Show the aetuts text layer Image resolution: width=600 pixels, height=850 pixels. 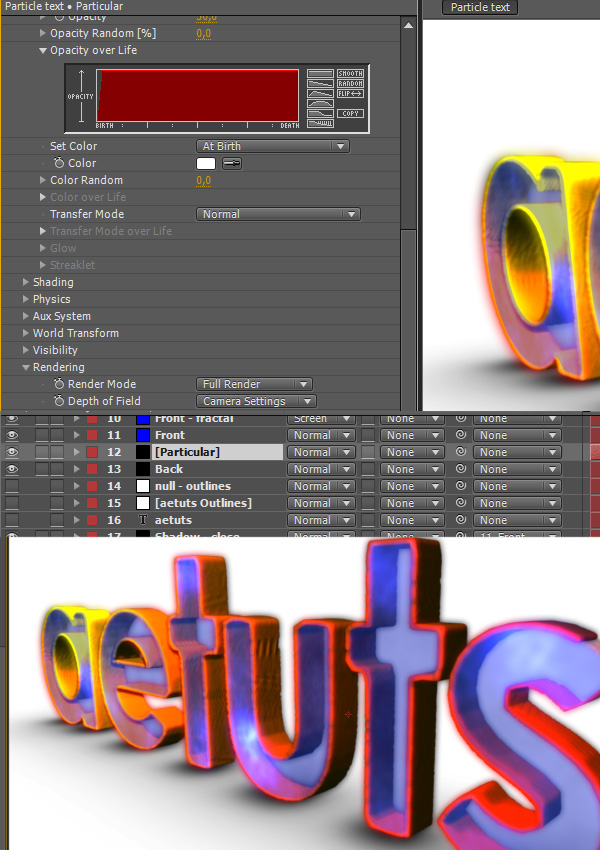pos(12,520)
